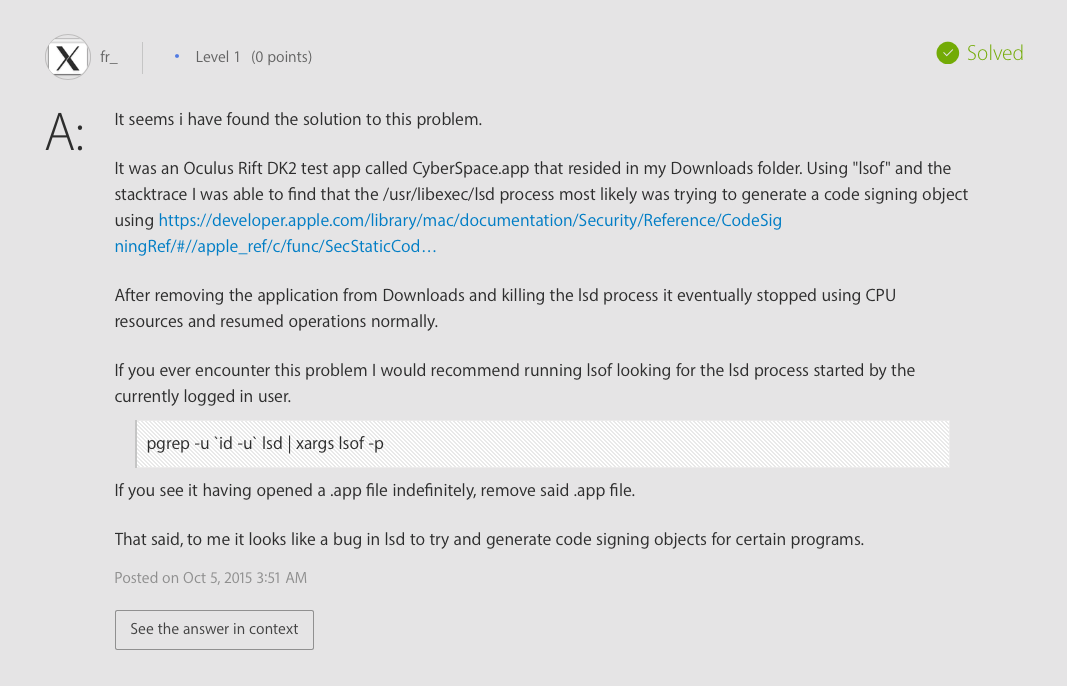
Task: Click the pgrep command code block
Action: point(542,444)
